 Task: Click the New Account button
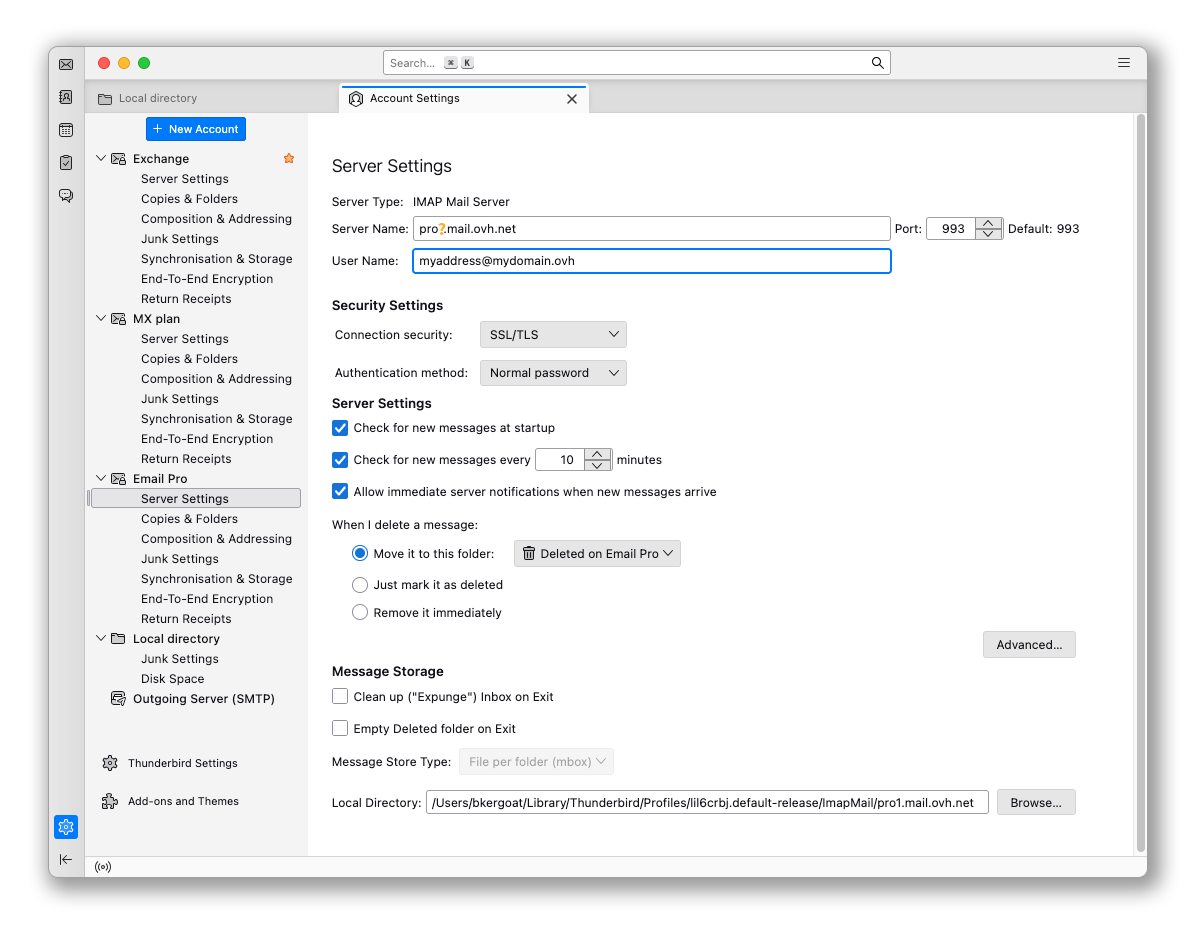(x=196, y=129)
